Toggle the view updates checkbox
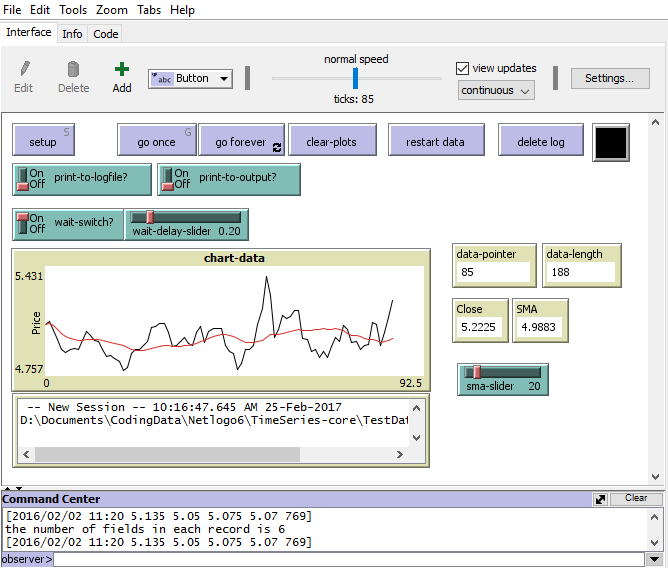The width and height of the screenshot is (668, 568). (x=462, y=69)
